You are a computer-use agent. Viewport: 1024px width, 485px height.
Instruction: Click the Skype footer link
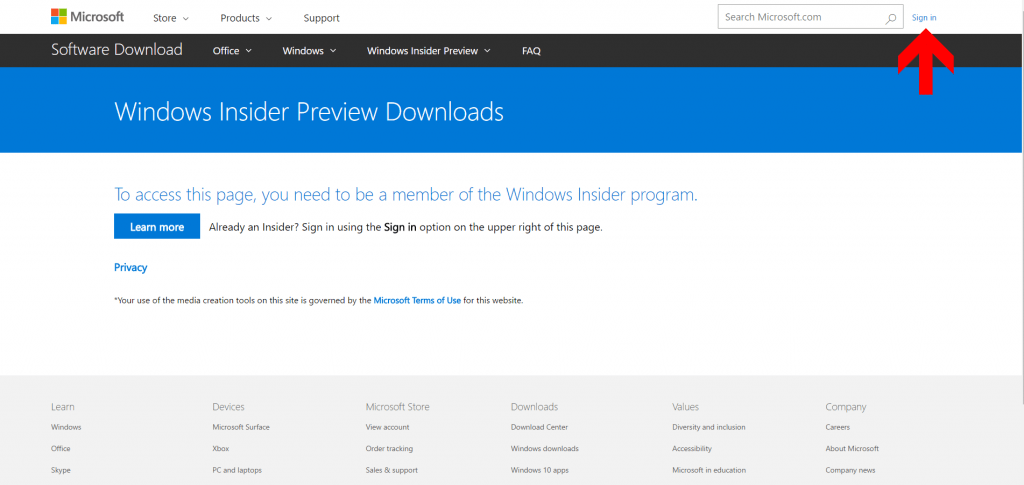click(x=61, y=471)
